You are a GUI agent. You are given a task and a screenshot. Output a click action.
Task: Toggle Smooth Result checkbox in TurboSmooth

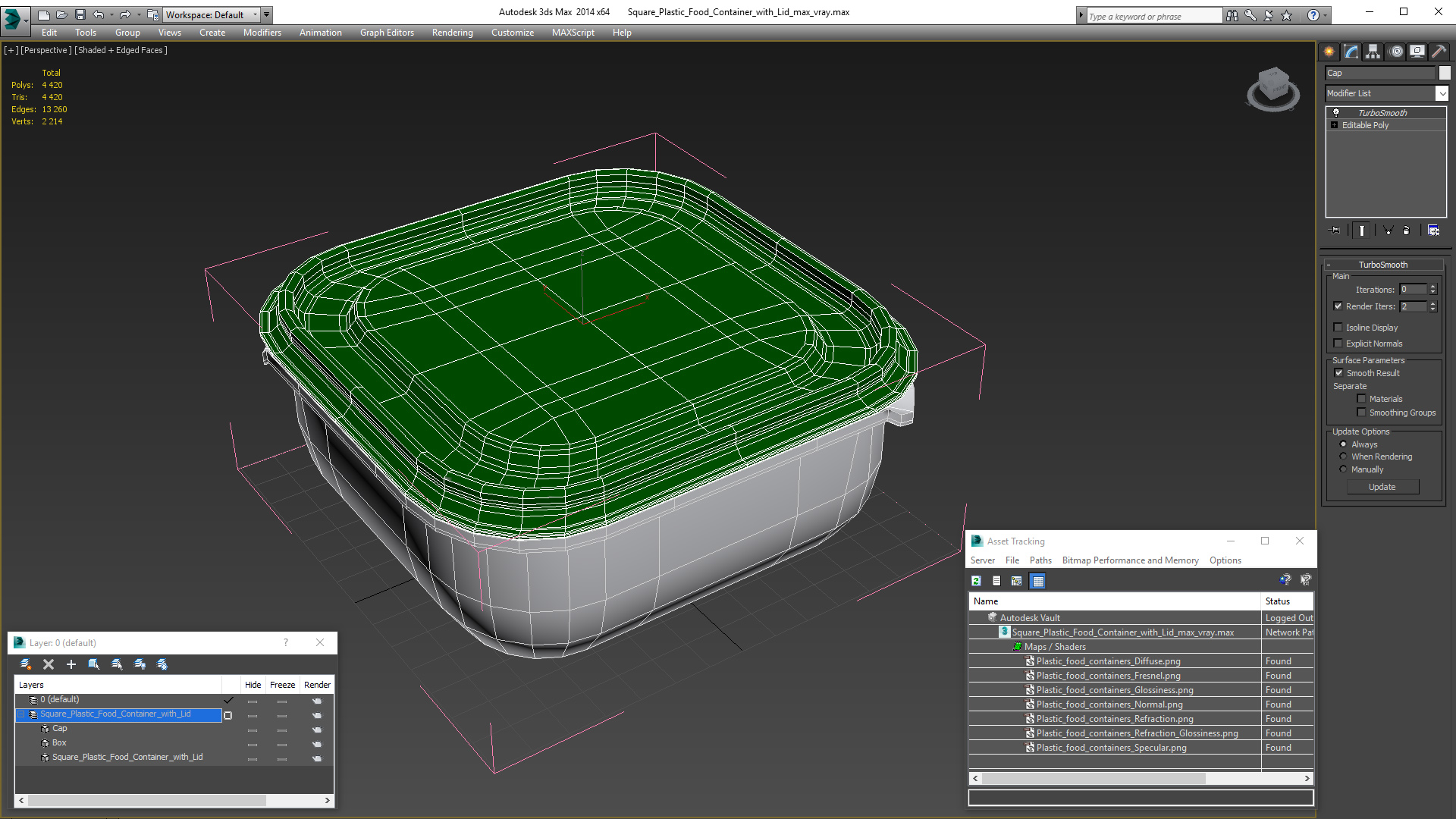(x=1339, y=372)
